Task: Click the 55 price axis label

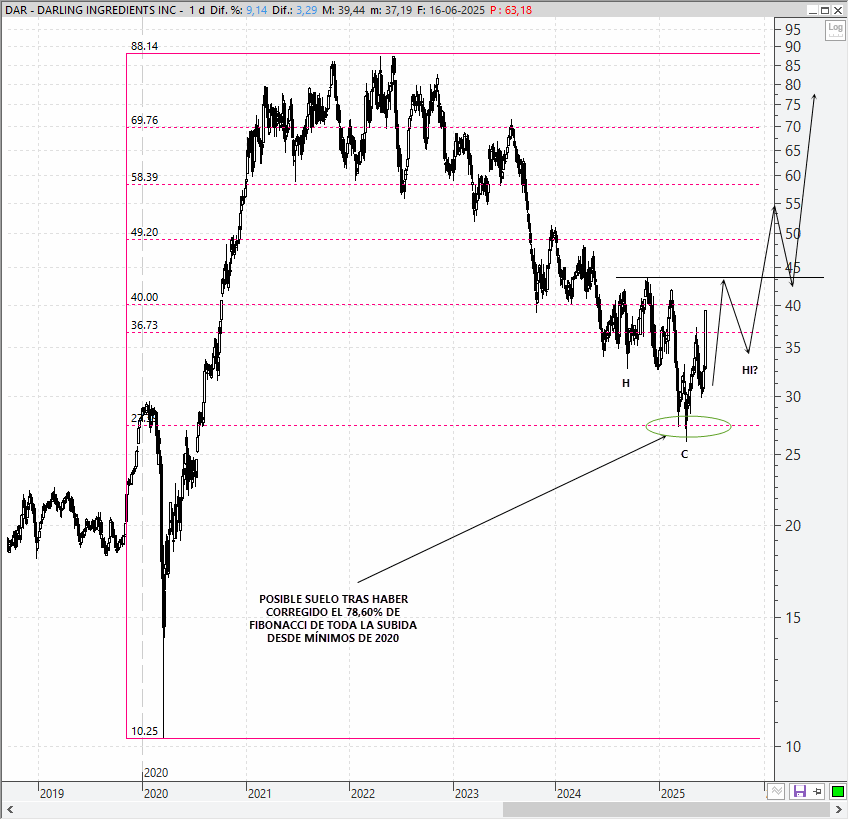Action: pos(793,204)
